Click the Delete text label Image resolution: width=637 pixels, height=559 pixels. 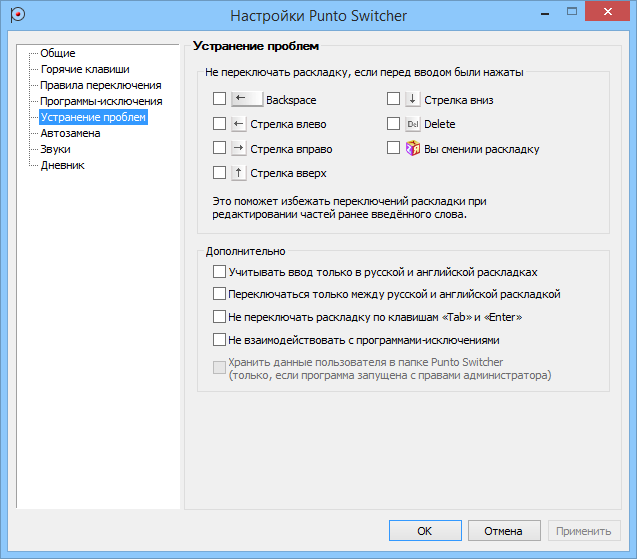click(440, 124)
